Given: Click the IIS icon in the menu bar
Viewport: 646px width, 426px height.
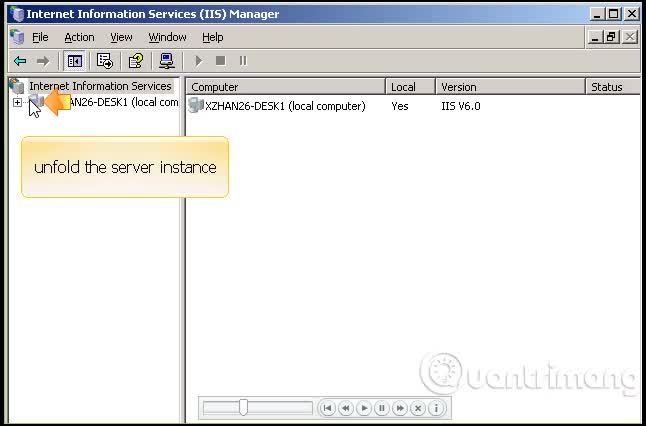Looking at the screenshot, I should coord(17,37).
